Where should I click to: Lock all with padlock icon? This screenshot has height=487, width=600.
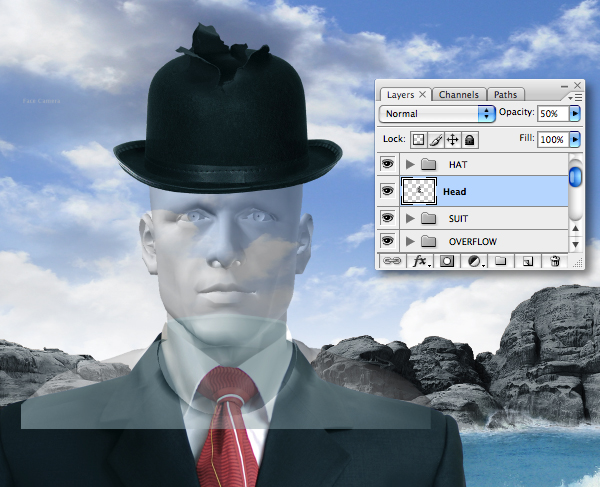(x=470, y=140)
